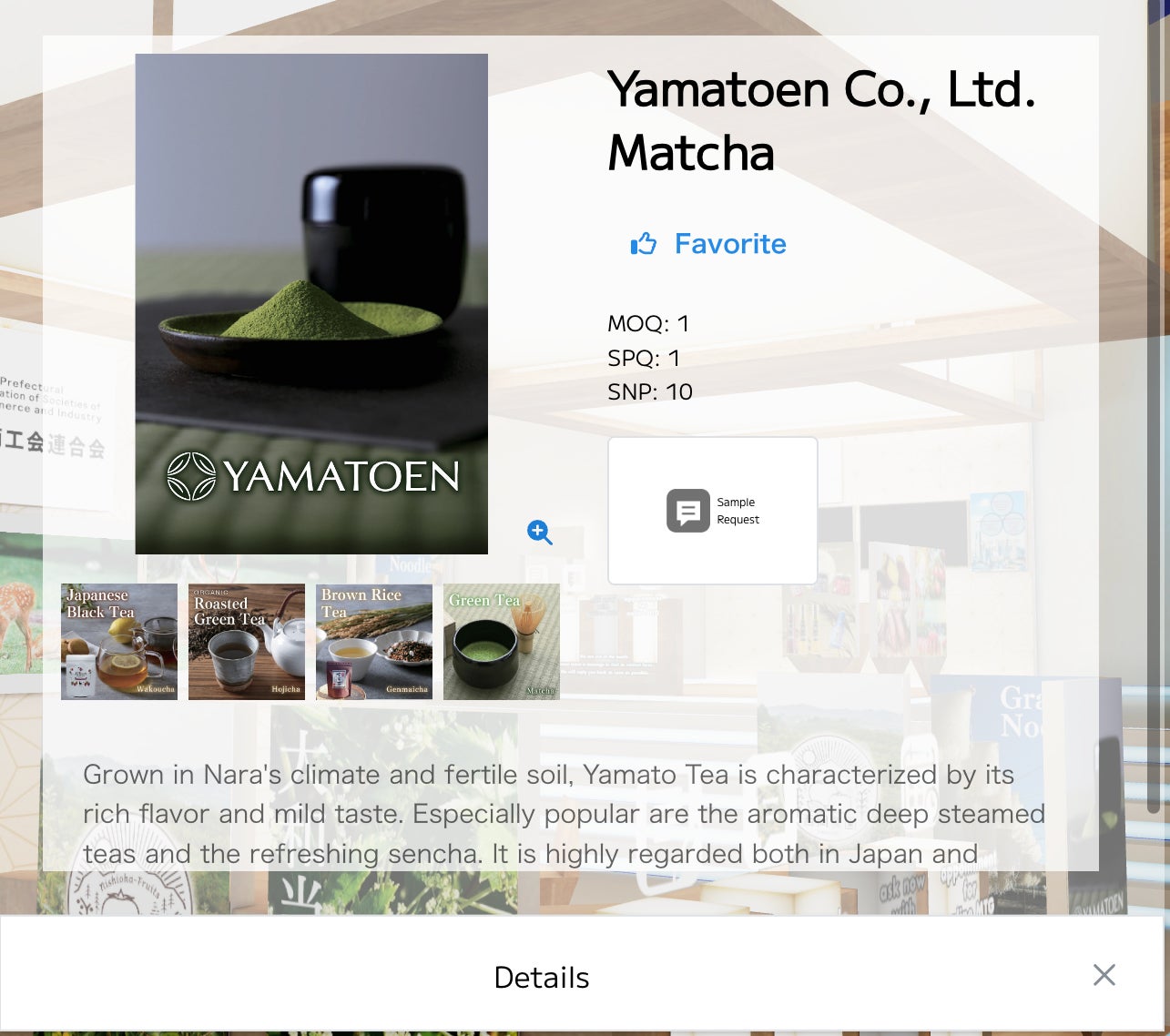The image size is (1170, 1036).
Task: View the Green Tea Matcha thumbnail
Action: click(502, 642)
